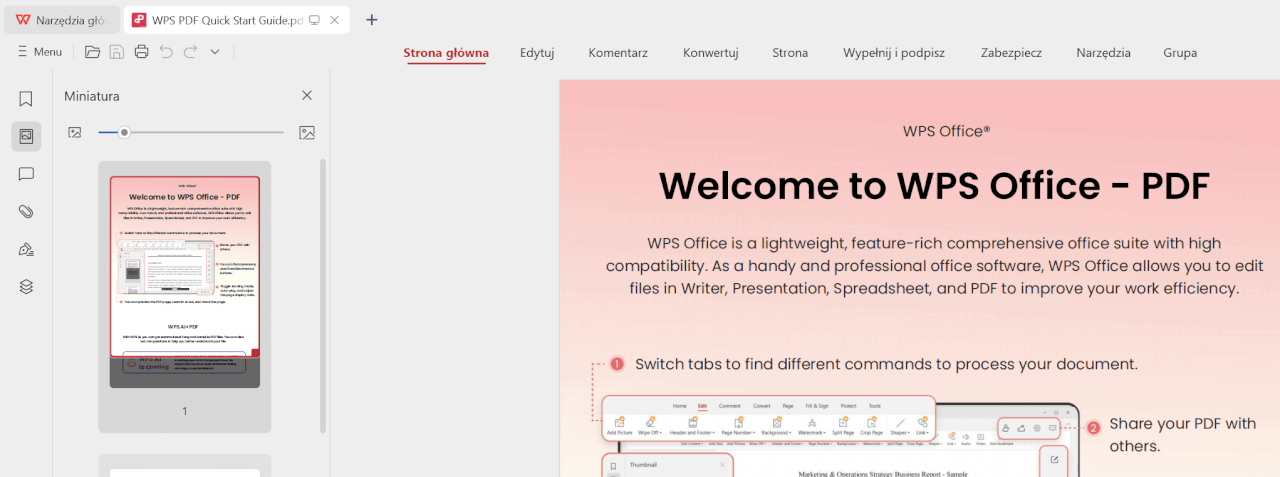
Task: Click the Undo arrow icon
Action: [x=166, y=52]
